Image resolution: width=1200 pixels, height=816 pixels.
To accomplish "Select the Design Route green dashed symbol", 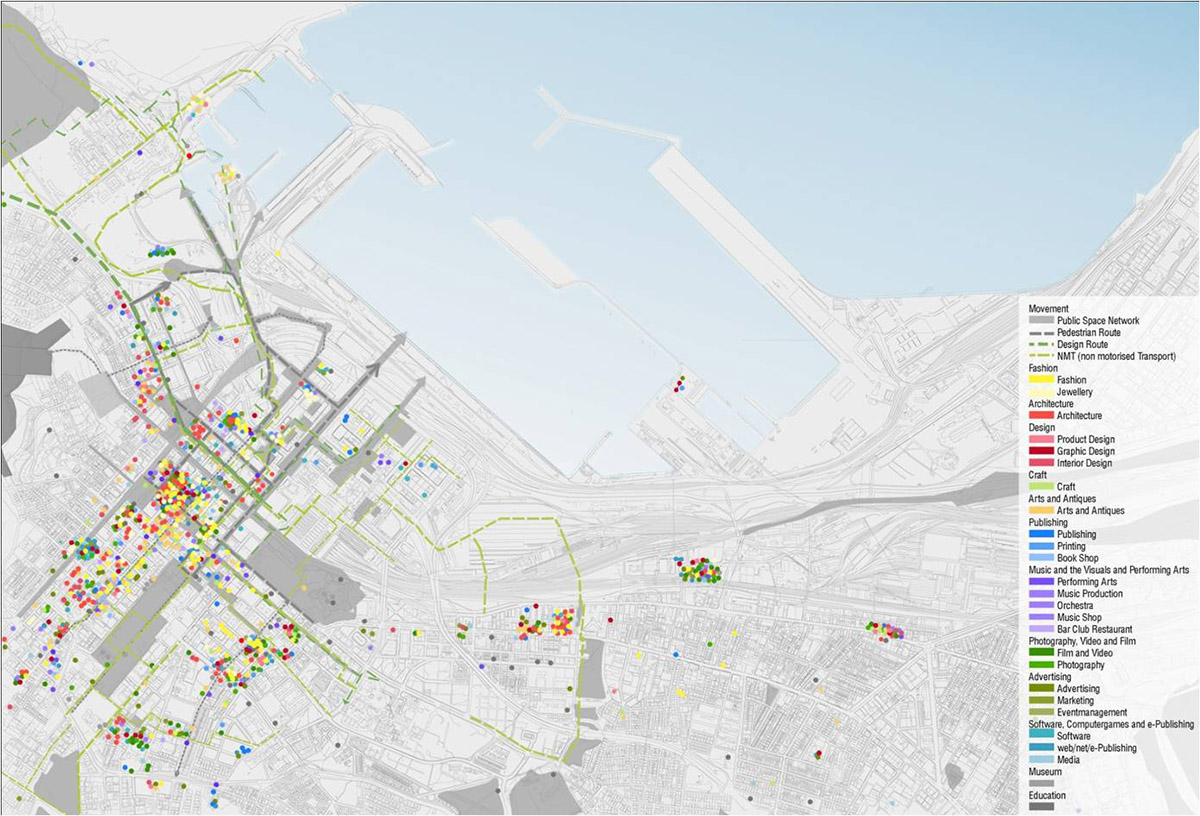I will point(1041,344).
